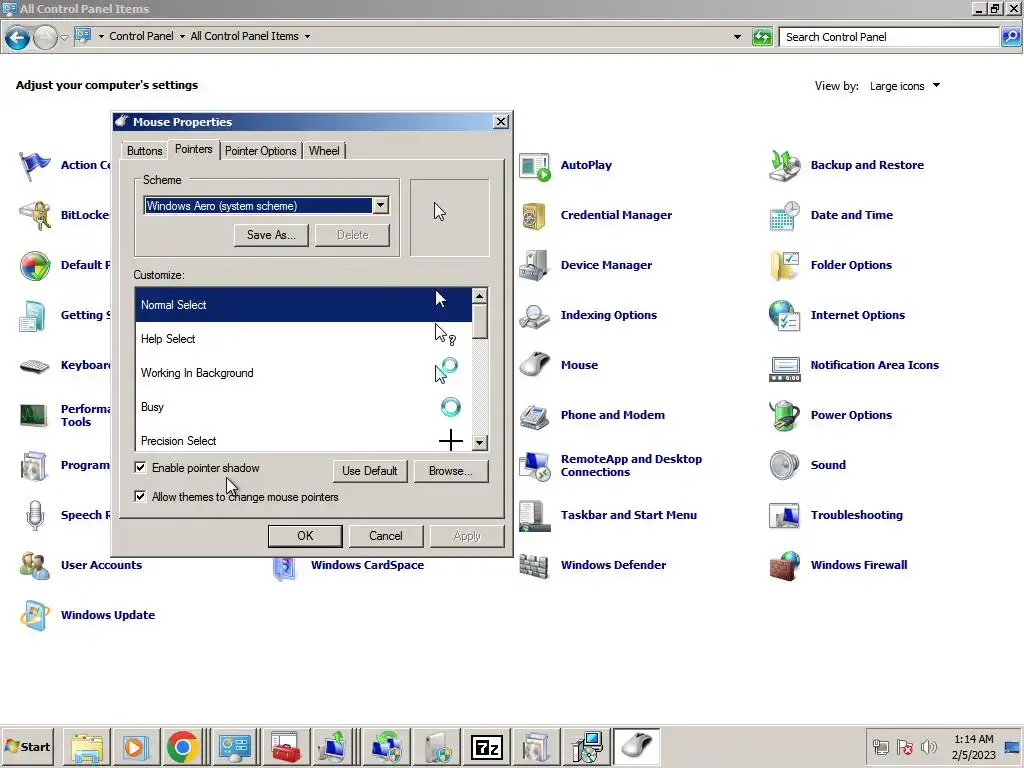Click the Start button
Viewport: 1024px width, 768px height.
coord(28,746)
